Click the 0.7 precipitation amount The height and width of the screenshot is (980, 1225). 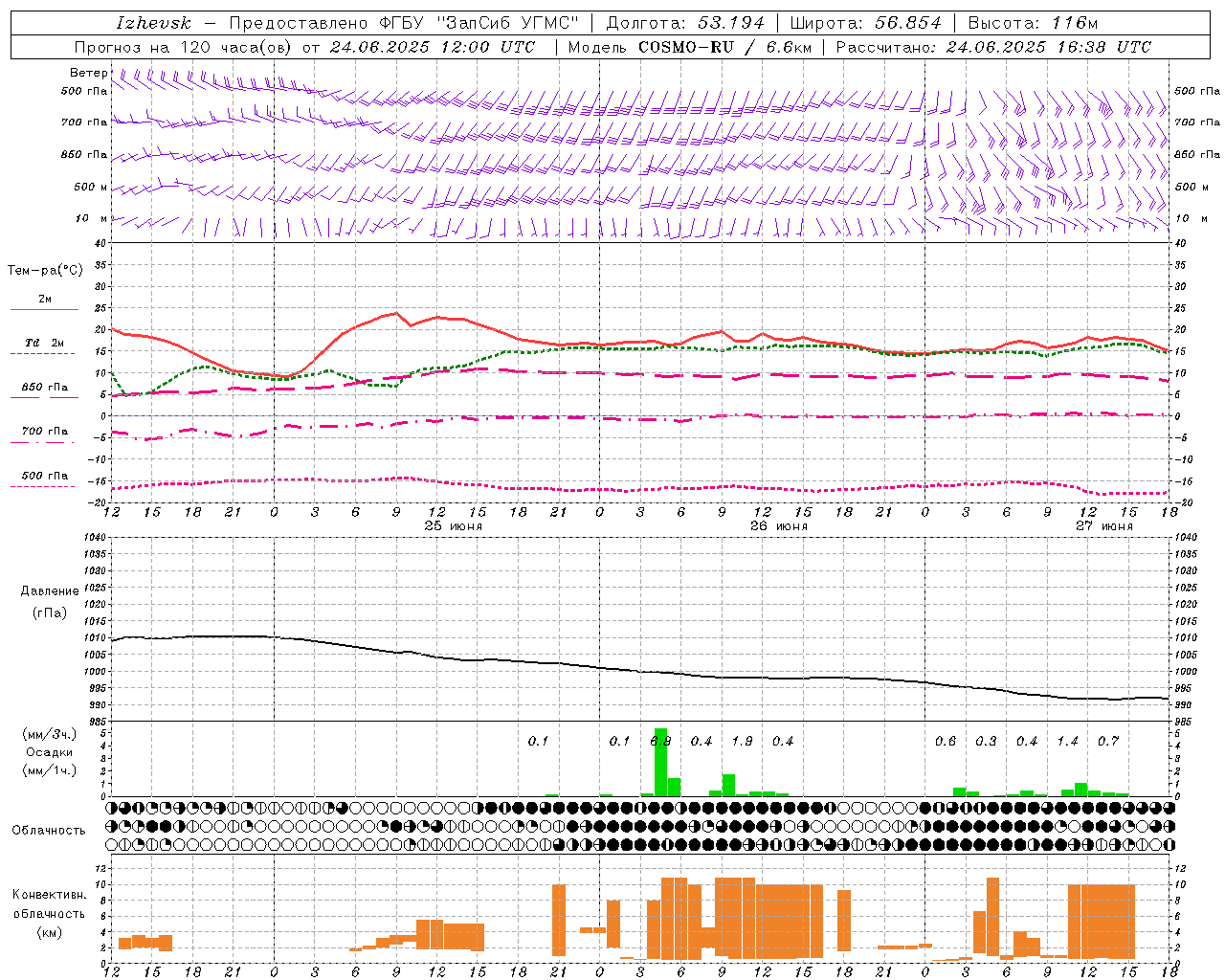click(1108, 741)
